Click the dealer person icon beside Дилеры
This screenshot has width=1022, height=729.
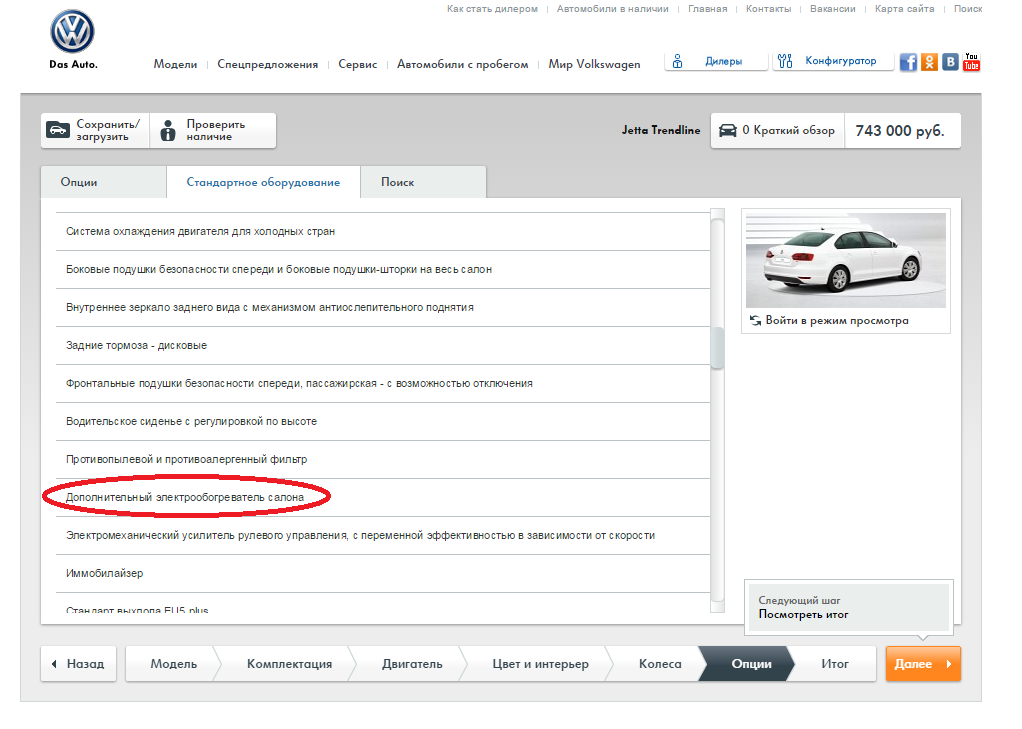678,61
